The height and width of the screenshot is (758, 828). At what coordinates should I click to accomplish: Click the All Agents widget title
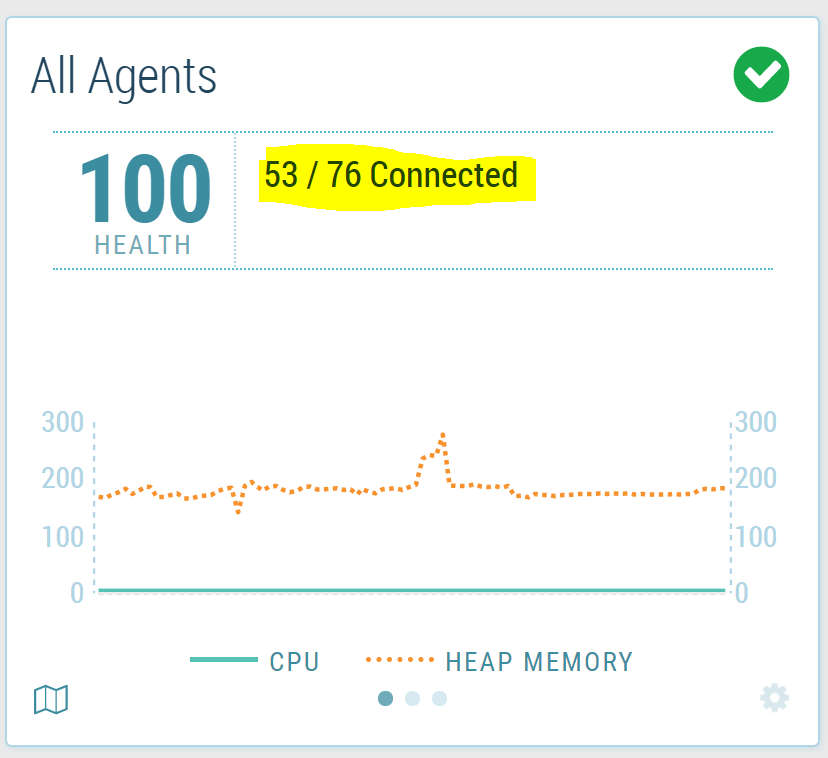[x=124, y=76]
